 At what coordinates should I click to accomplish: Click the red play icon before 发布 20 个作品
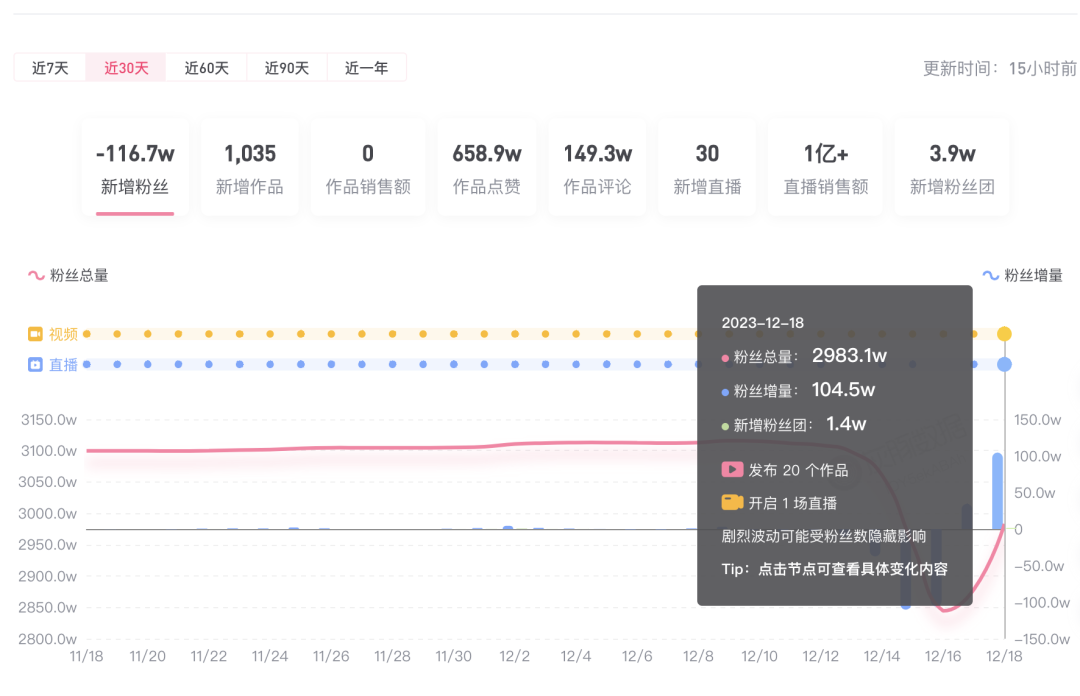733,468
